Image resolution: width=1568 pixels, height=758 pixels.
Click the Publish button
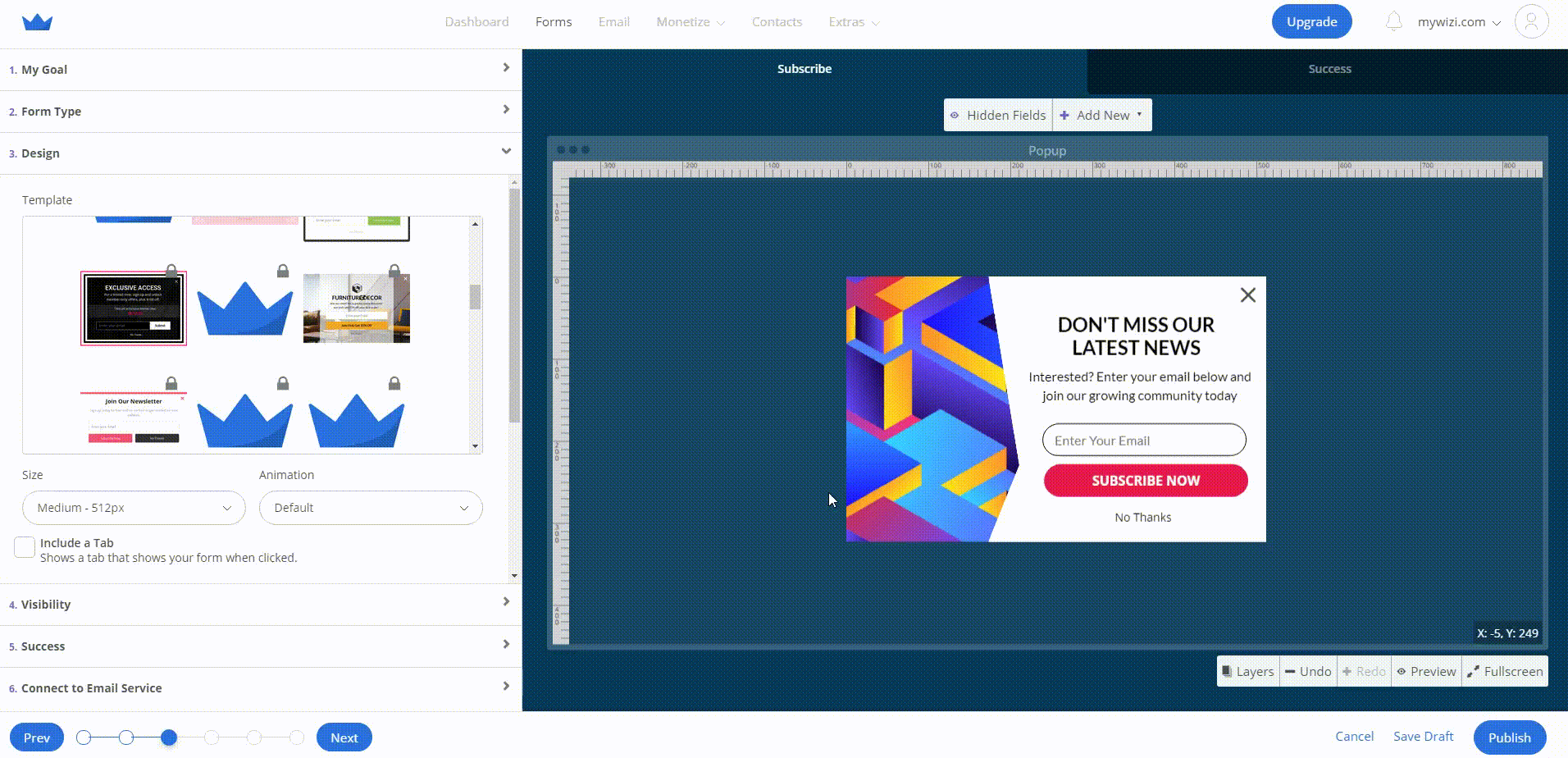[1509, 737]
